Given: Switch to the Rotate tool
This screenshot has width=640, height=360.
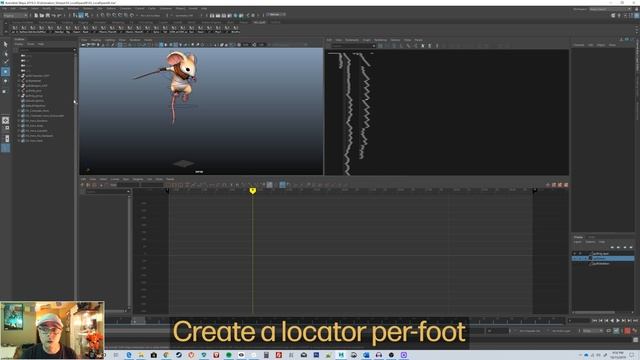Looking at the screenshot, I should click(x=5, y=82).
